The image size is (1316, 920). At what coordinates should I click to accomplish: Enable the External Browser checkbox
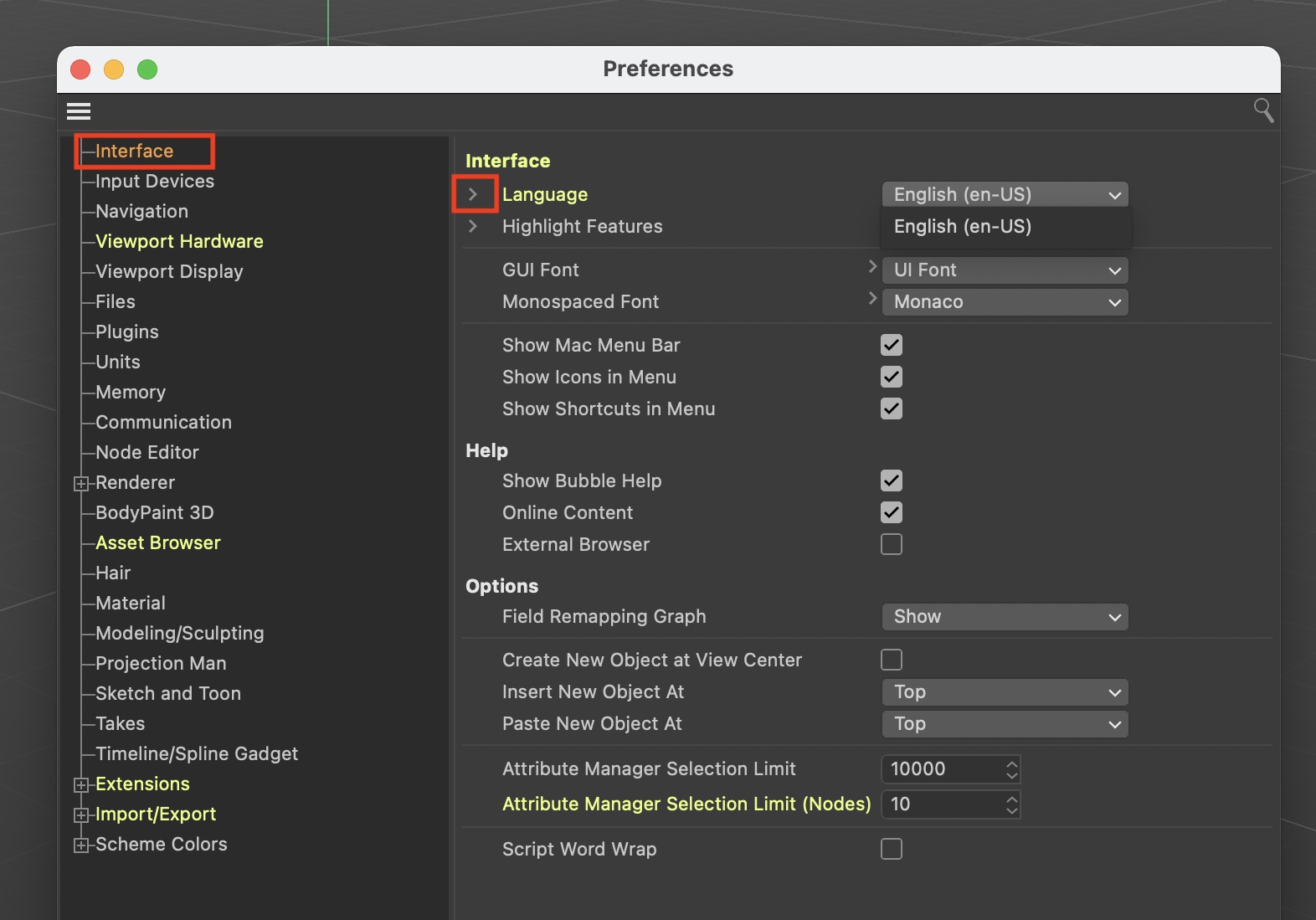(892, 544)
